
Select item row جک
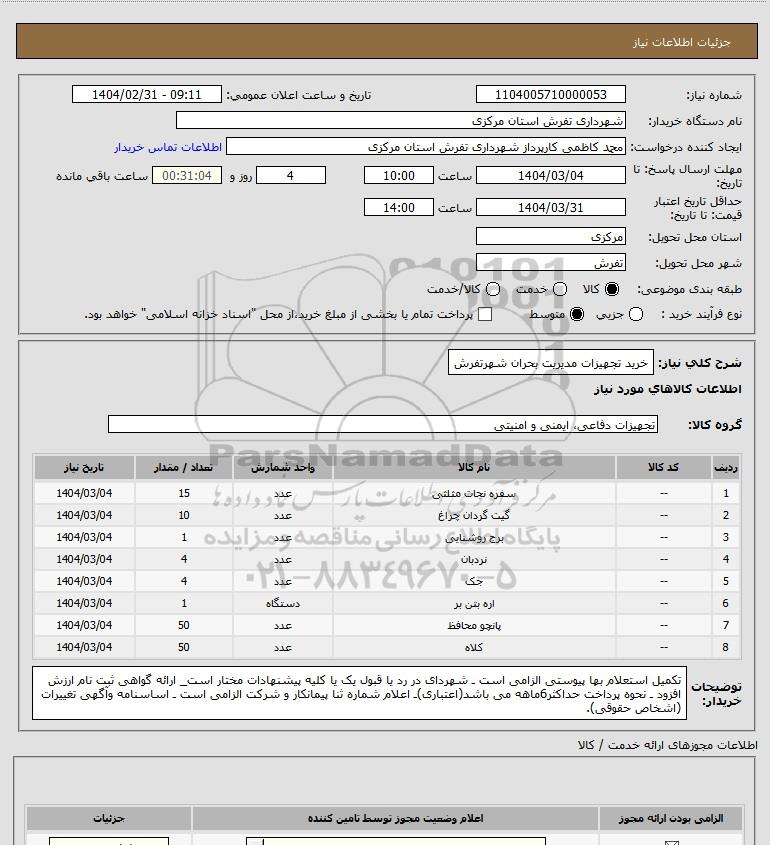point(387,581)
